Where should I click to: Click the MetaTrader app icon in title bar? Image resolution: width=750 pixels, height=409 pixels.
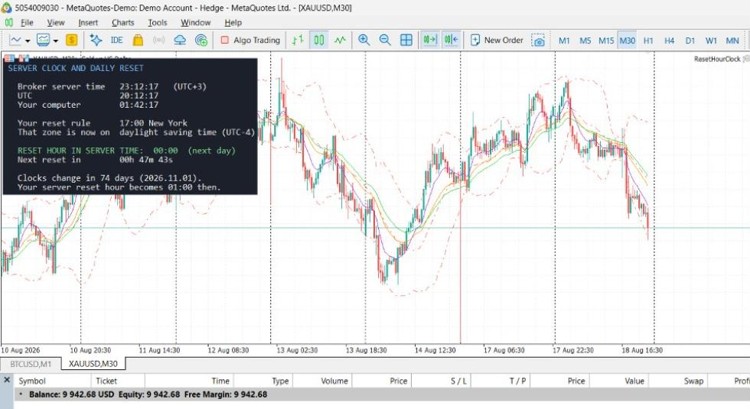pyautogui.click(x=6, y=8)
